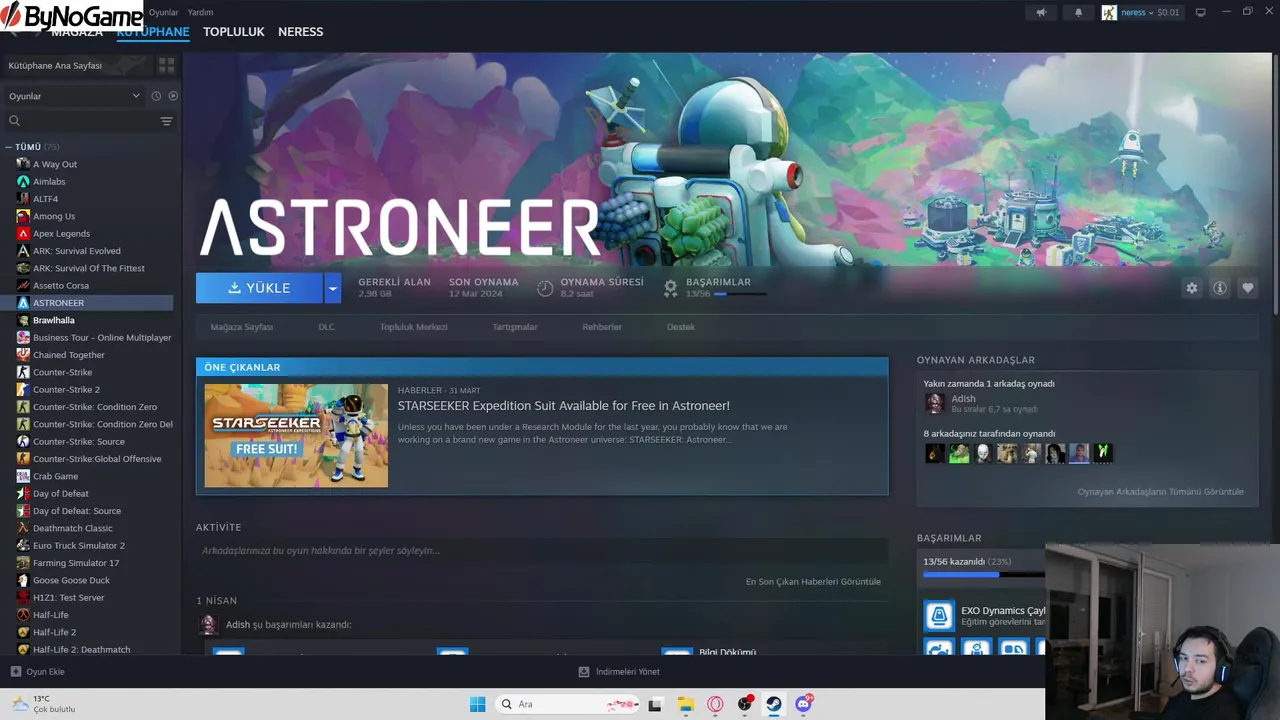Open Task View icon on taskbar

pos(655,704)
